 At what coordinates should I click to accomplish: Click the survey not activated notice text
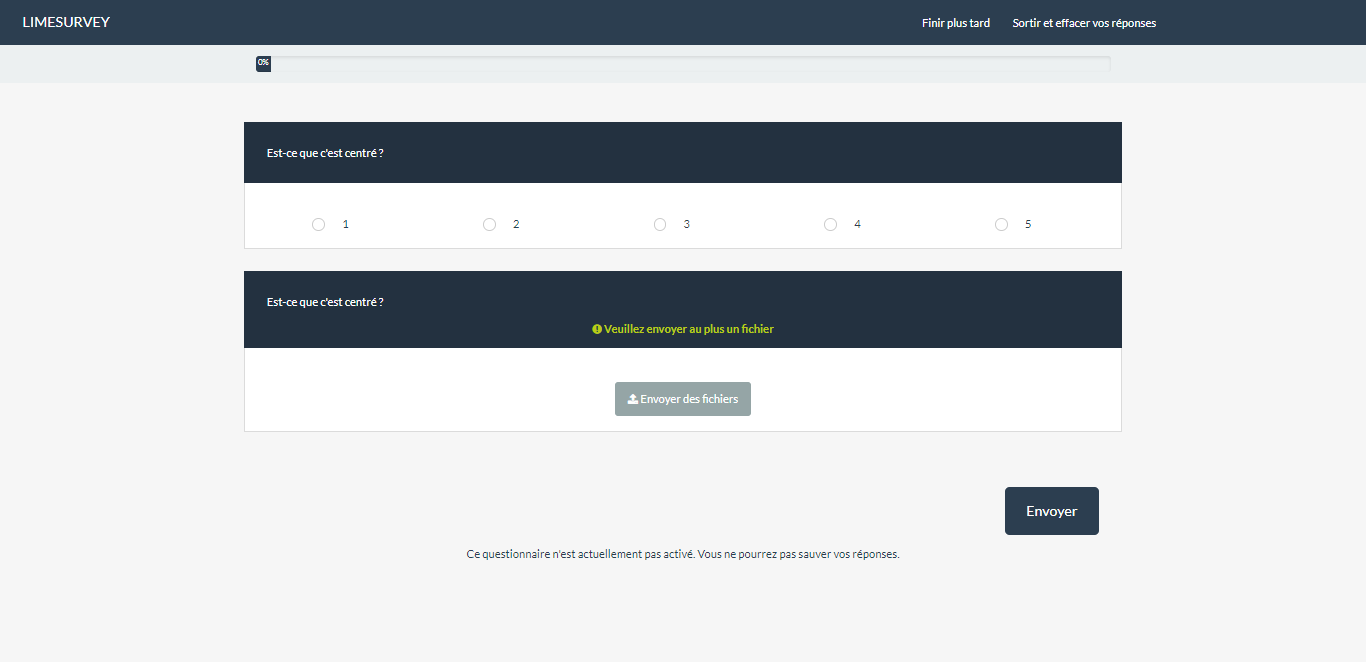tap(683, 554)
